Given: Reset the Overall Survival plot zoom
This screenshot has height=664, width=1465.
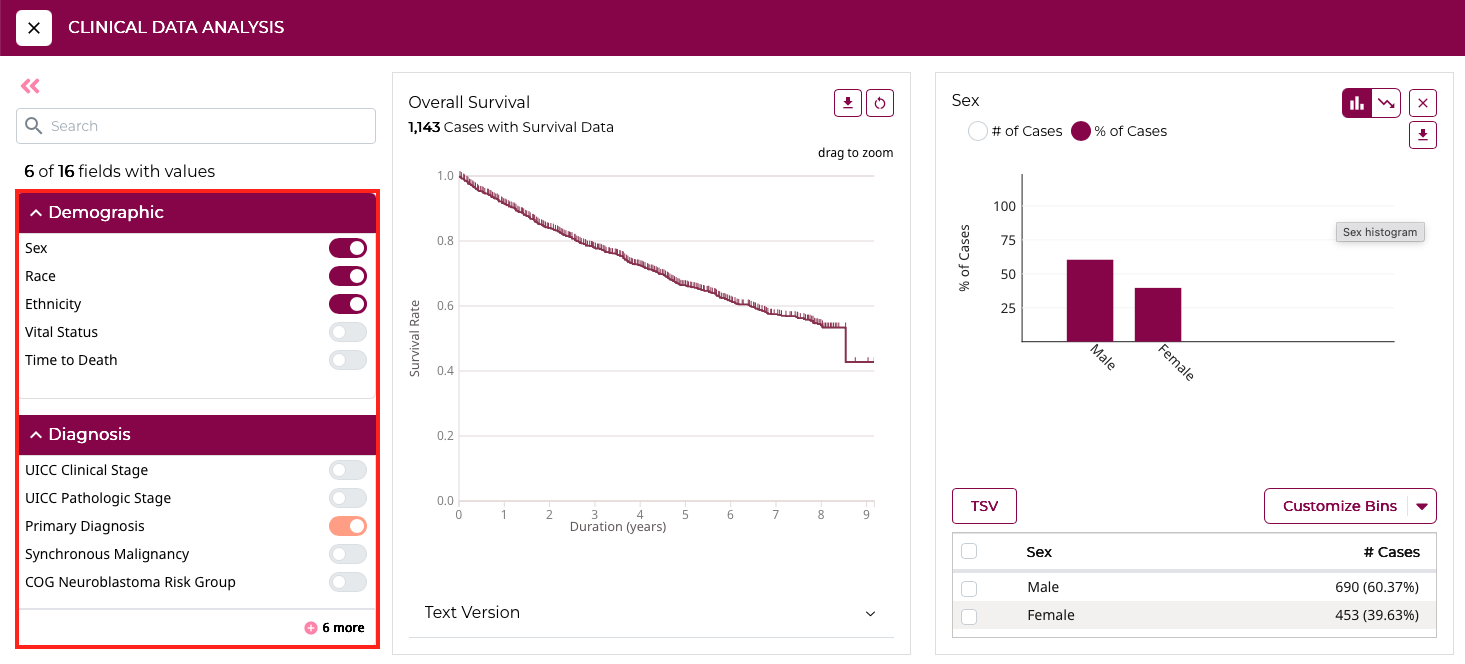Looking at the screenshot, I should [x=880, y=102].
